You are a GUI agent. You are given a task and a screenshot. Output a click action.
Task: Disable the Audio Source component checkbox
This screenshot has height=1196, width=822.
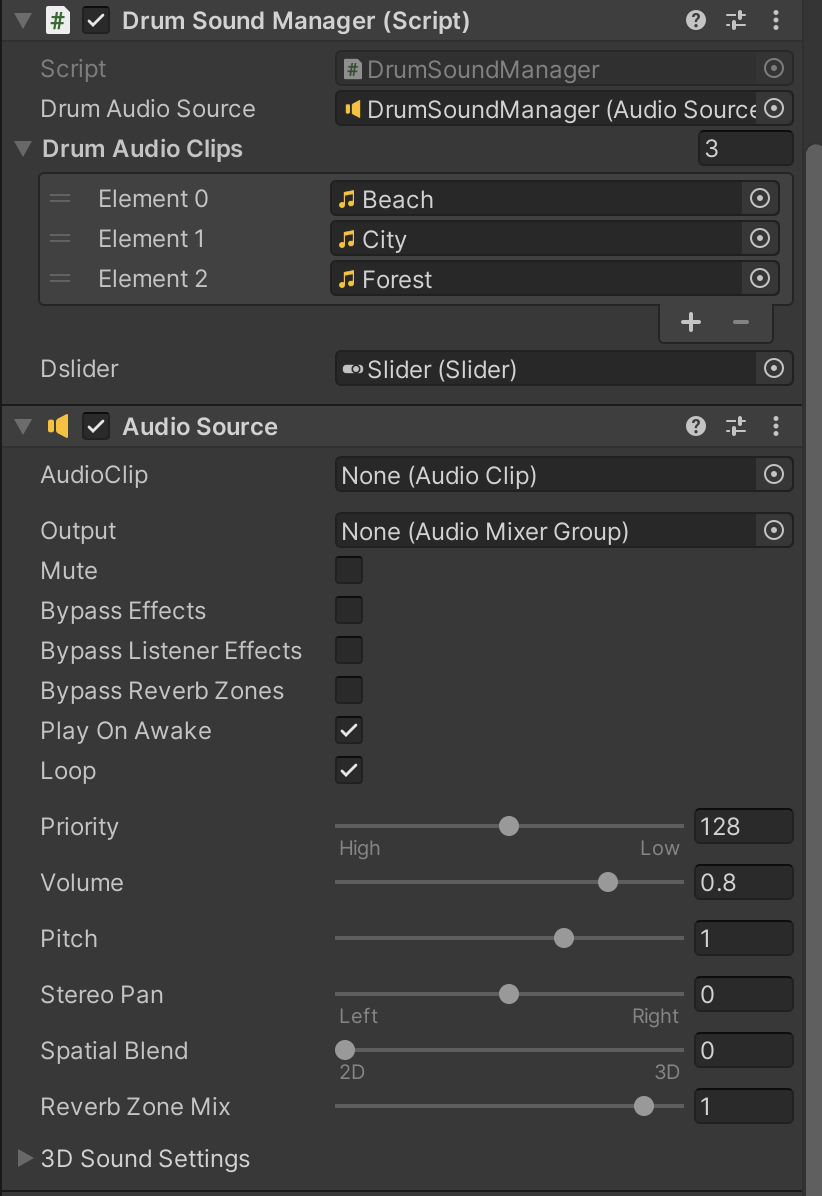click(x=97, y=427)
